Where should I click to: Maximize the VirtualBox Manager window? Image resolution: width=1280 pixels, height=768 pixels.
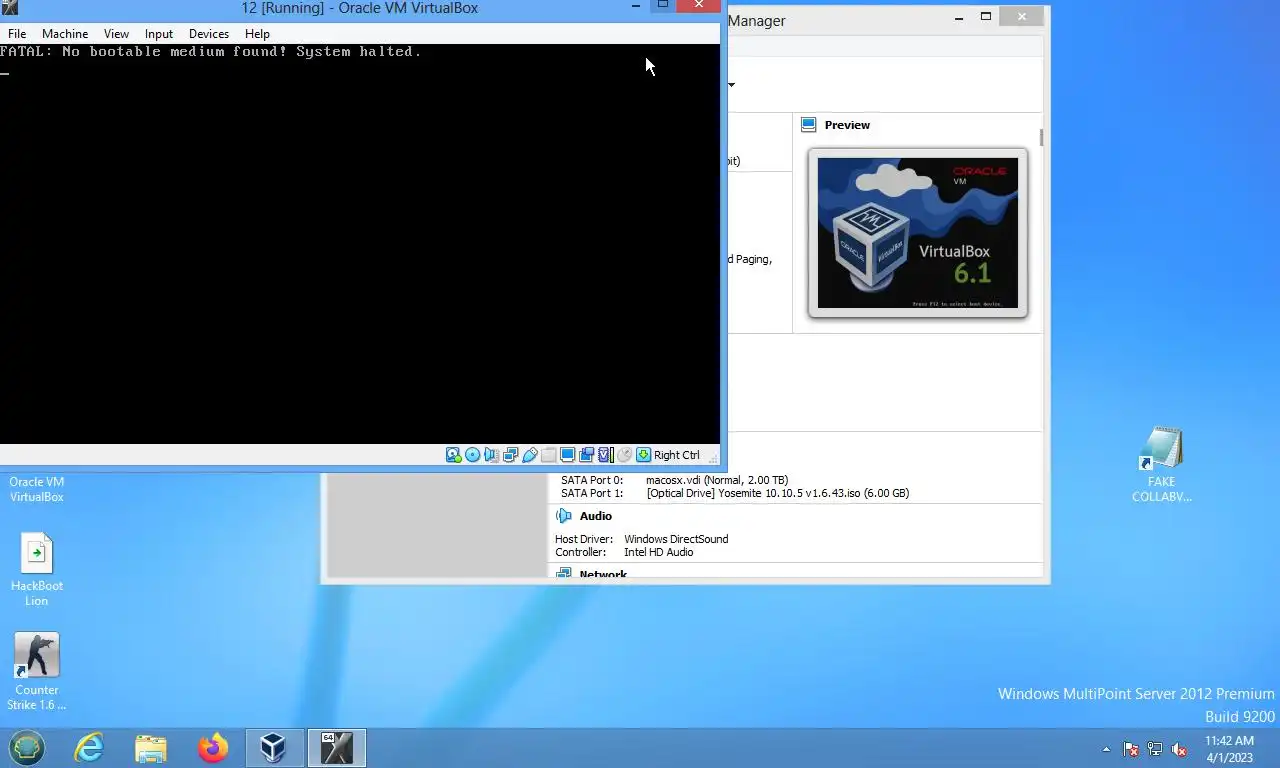tap(985, 16)
